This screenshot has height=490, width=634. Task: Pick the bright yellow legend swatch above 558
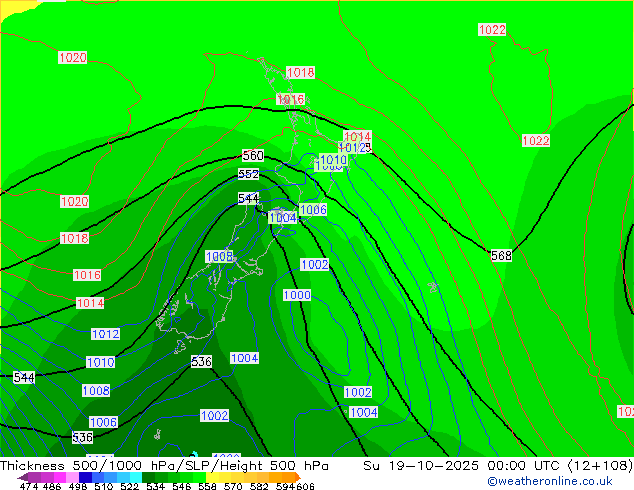(212, 477)
